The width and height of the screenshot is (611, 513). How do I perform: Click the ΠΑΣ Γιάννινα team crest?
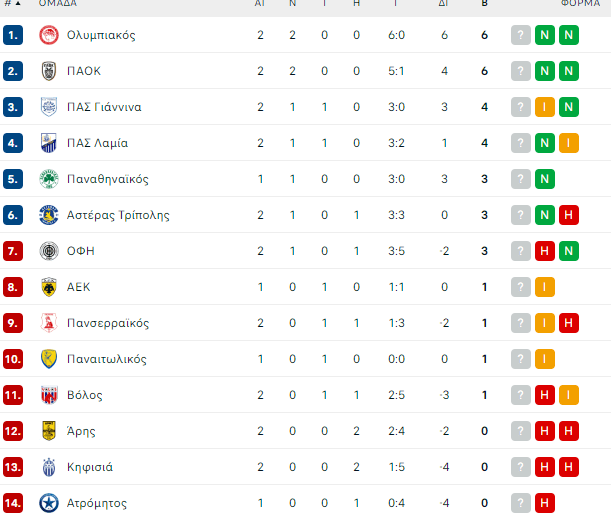tap(48, 107)
